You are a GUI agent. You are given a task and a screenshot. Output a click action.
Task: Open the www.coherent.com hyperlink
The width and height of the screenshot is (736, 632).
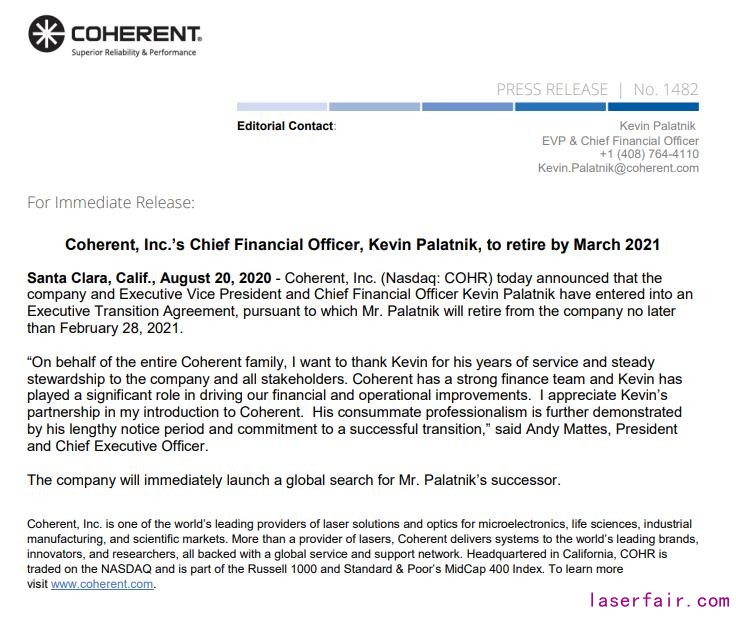pyautogui.click(x=102, y=584)
